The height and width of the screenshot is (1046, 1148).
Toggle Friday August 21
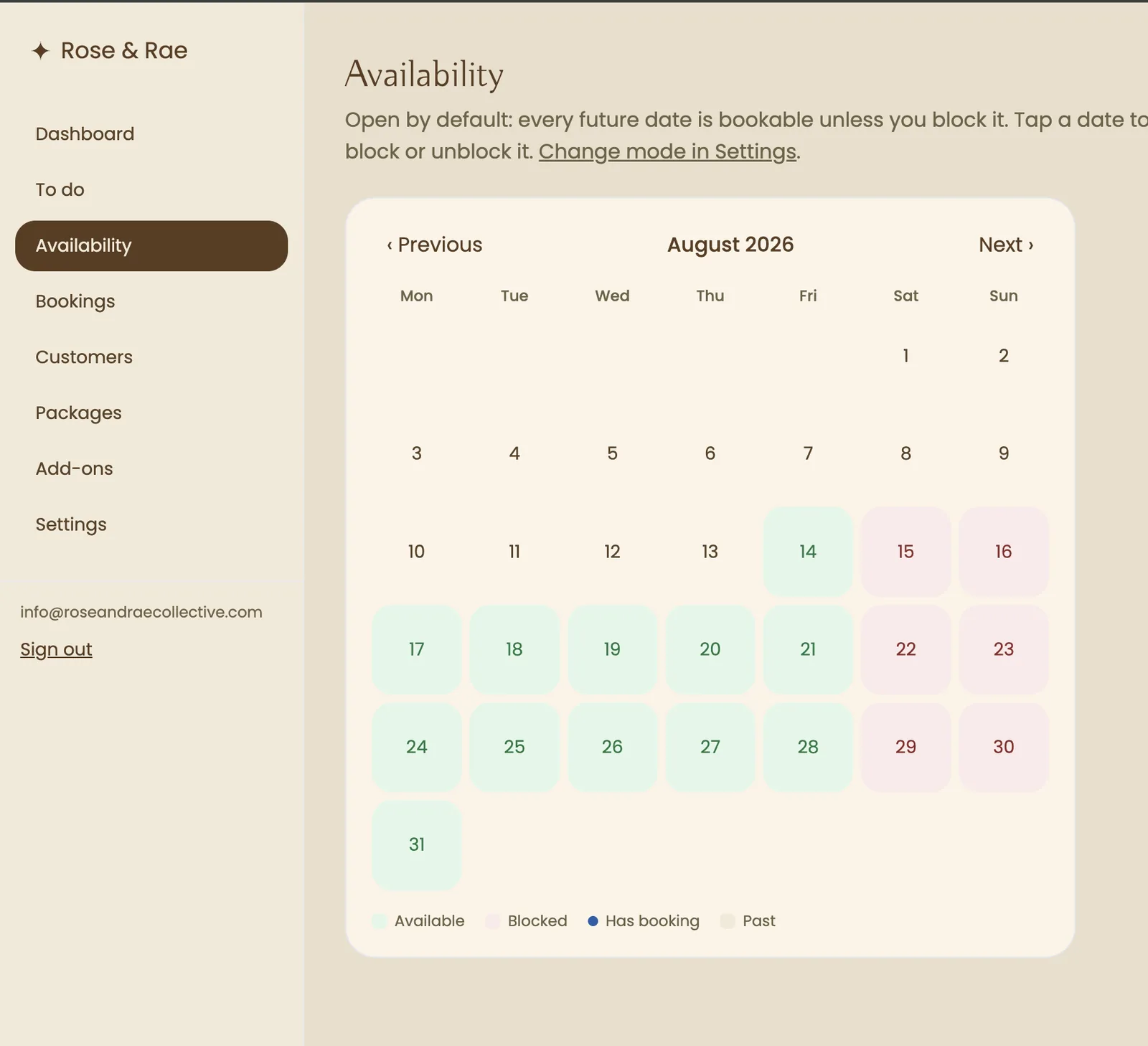coord(808,649)
